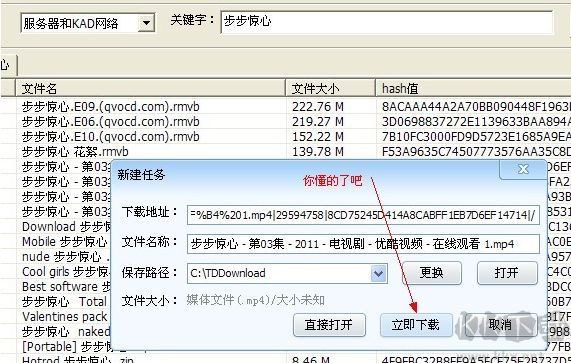Click the 立即下载 button
This screenshot has height=363, width=571.
[416, 325]
